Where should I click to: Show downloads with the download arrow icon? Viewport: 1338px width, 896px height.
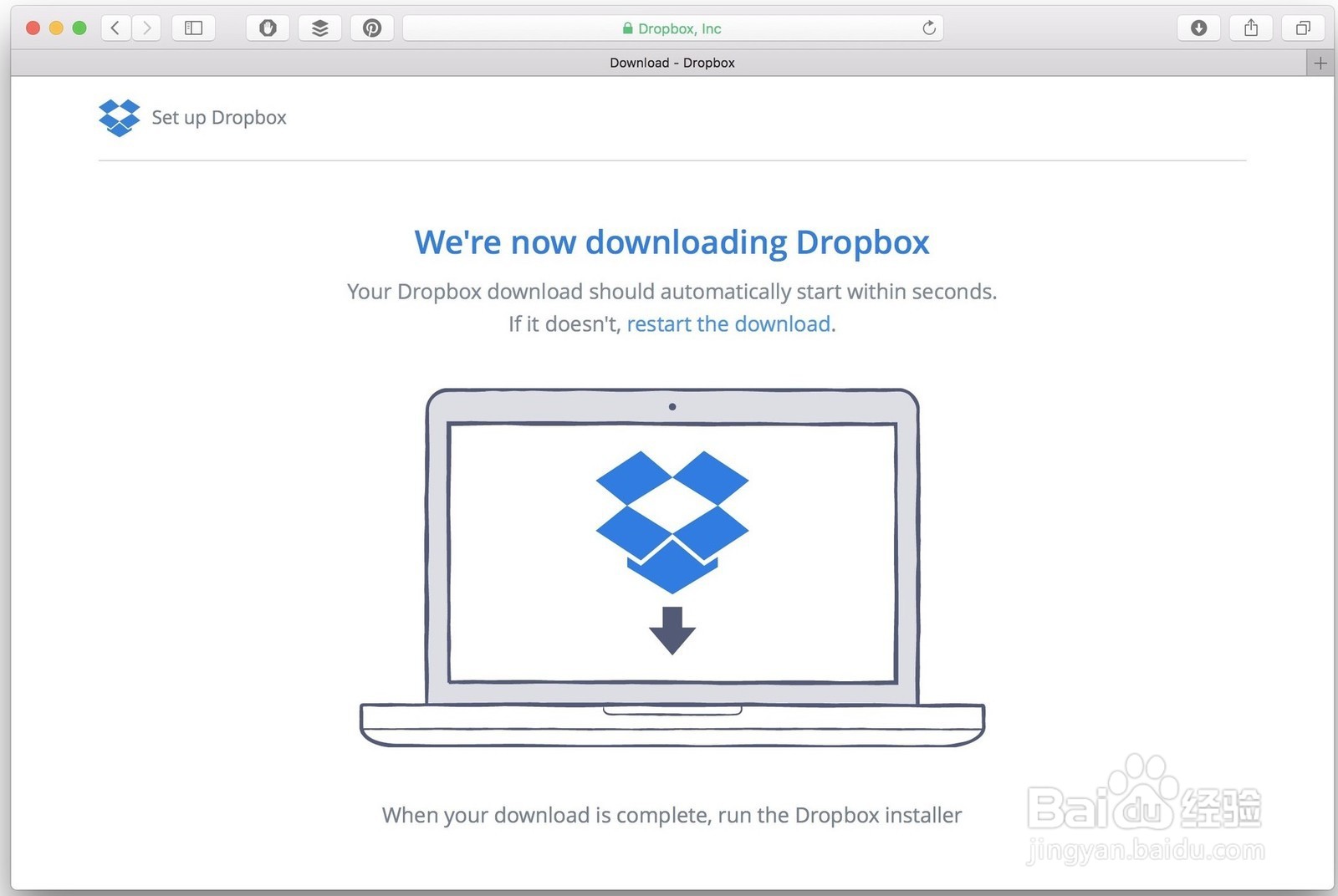point(1198,28)
